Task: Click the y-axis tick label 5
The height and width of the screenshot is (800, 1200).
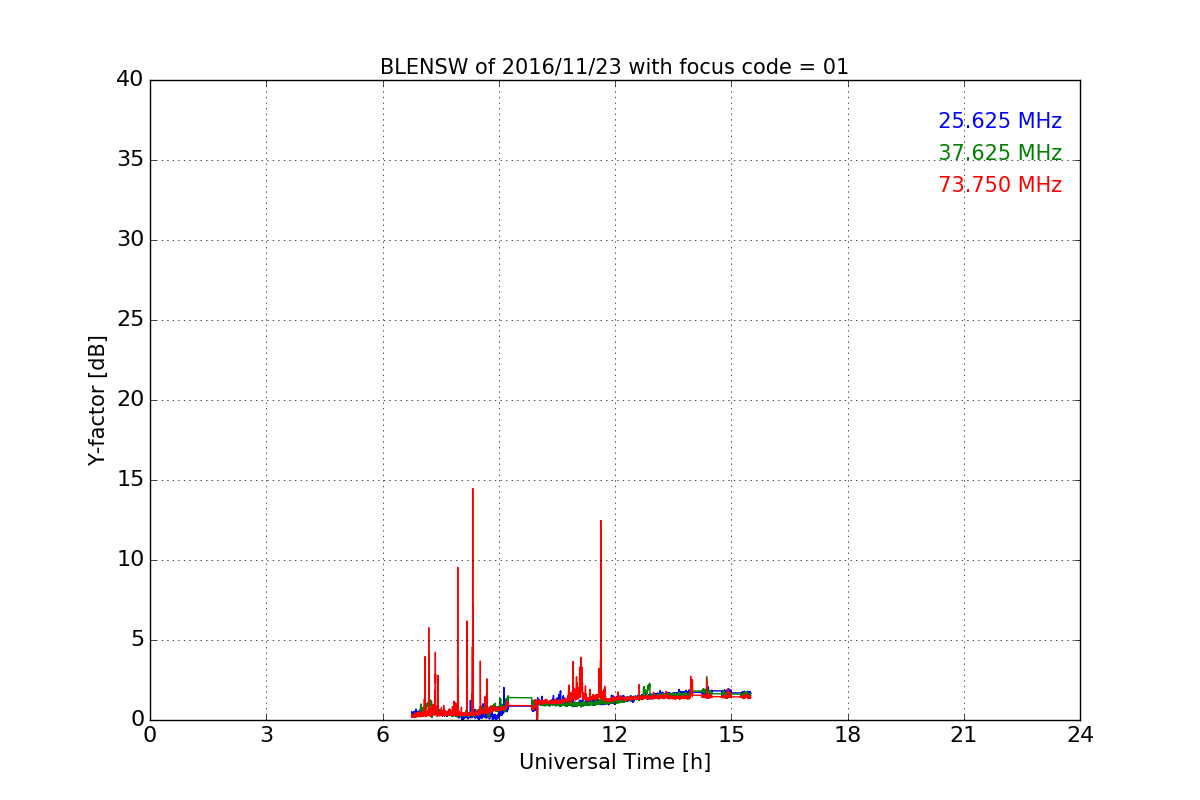Action: [x=137, y=640]
